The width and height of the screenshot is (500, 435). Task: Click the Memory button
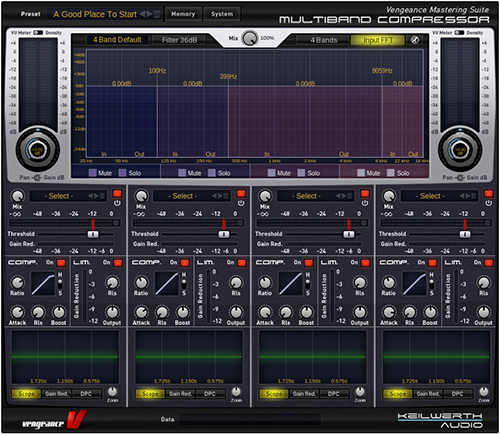[183, 14]
